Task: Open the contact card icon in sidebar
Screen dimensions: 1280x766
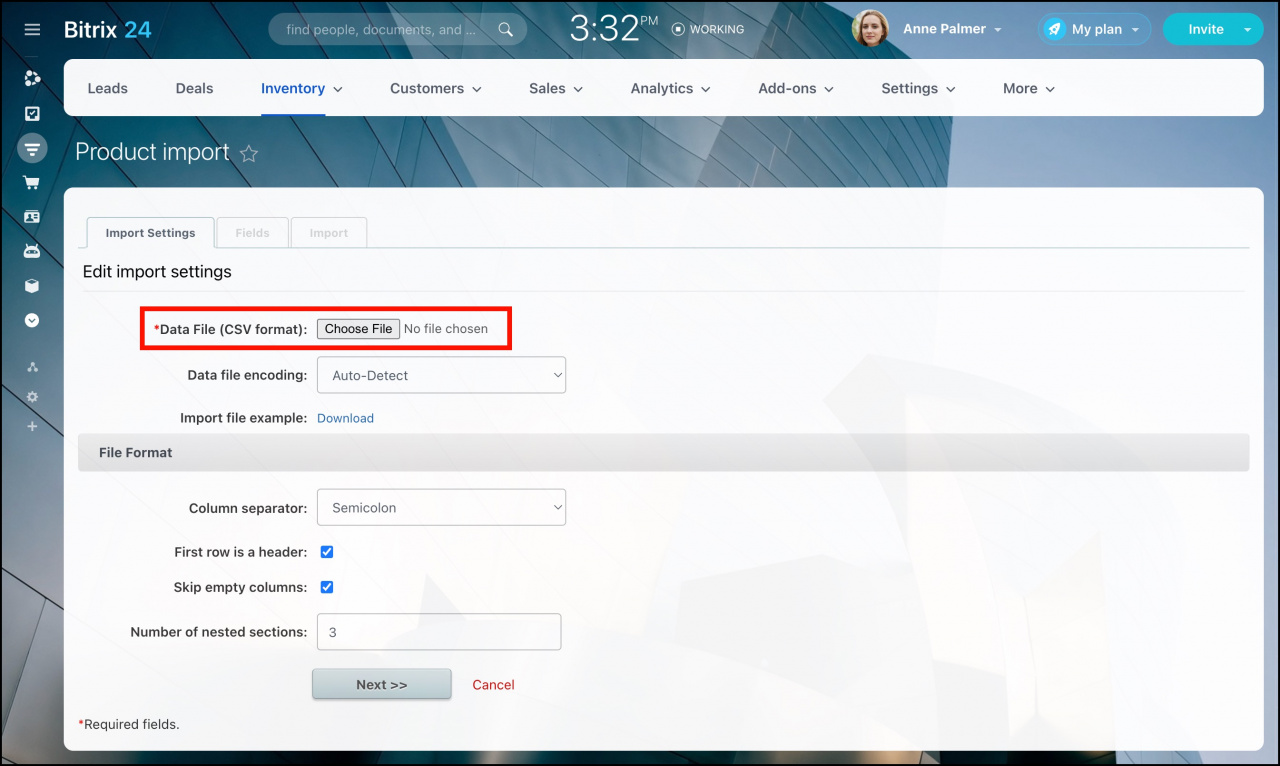Action: [x=32, y=217]
